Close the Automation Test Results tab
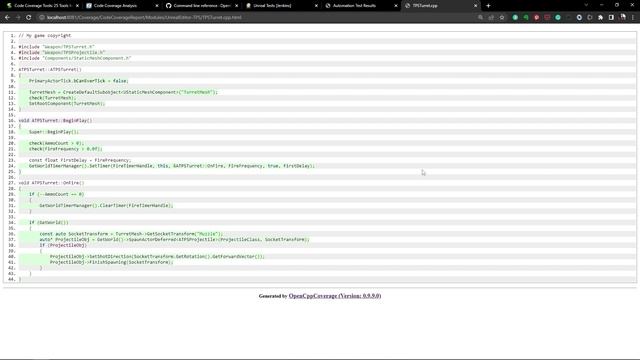The image size is (640, 360). click(396, 6)
